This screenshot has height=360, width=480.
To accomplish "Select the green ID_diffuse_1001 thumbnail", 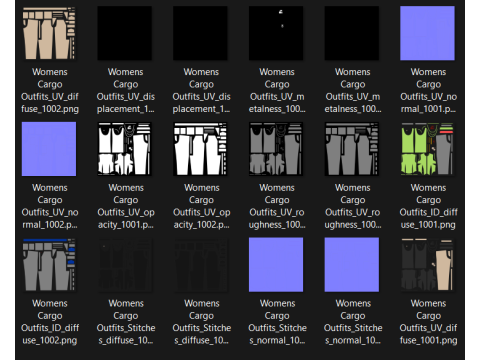I will coord(427,149).
